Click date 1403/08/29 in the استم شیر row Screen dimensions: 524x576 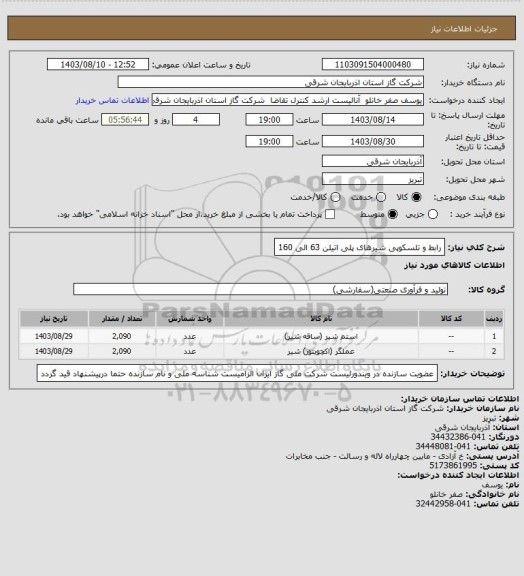coord(54,336)
